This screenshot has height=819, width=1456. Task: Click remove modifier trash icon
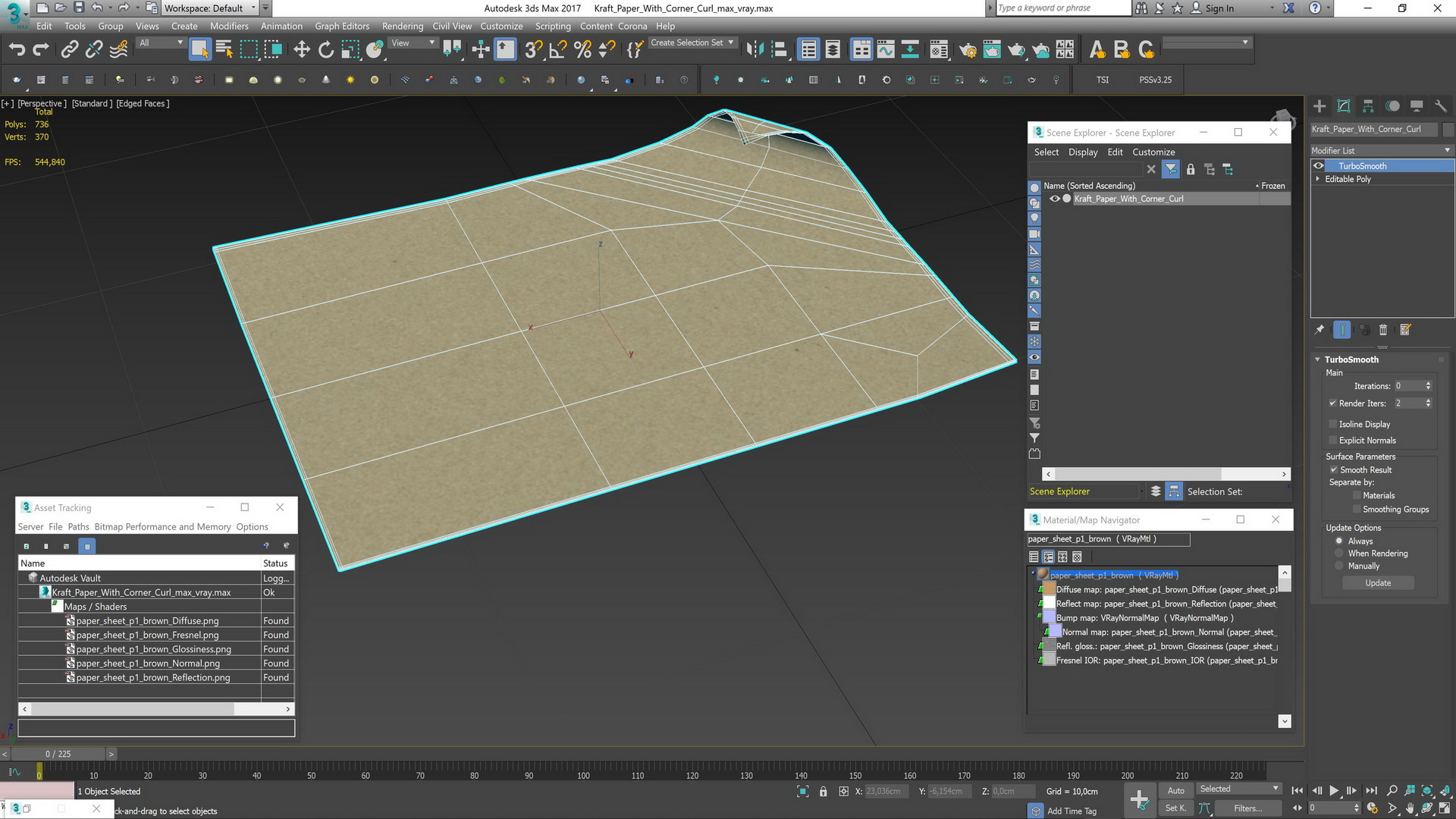point(1382,330)
